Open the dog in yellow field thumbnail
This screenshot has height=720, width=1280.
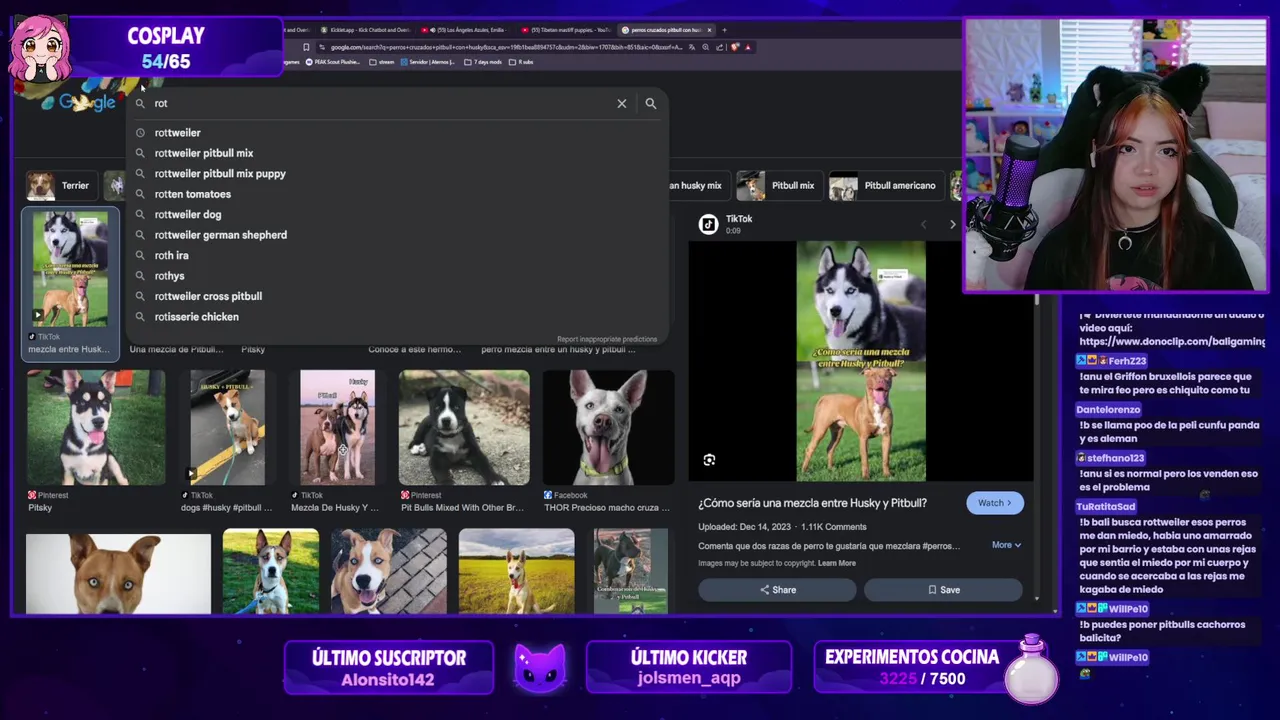[x=516, y=571]
